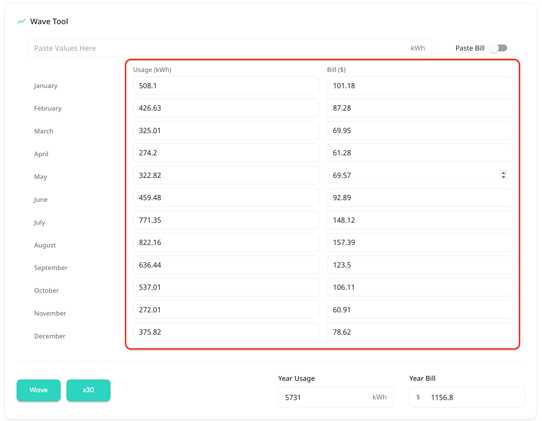Select September usage field 636.44
Screen dimensions: 542x421
[x=226, y=265]
